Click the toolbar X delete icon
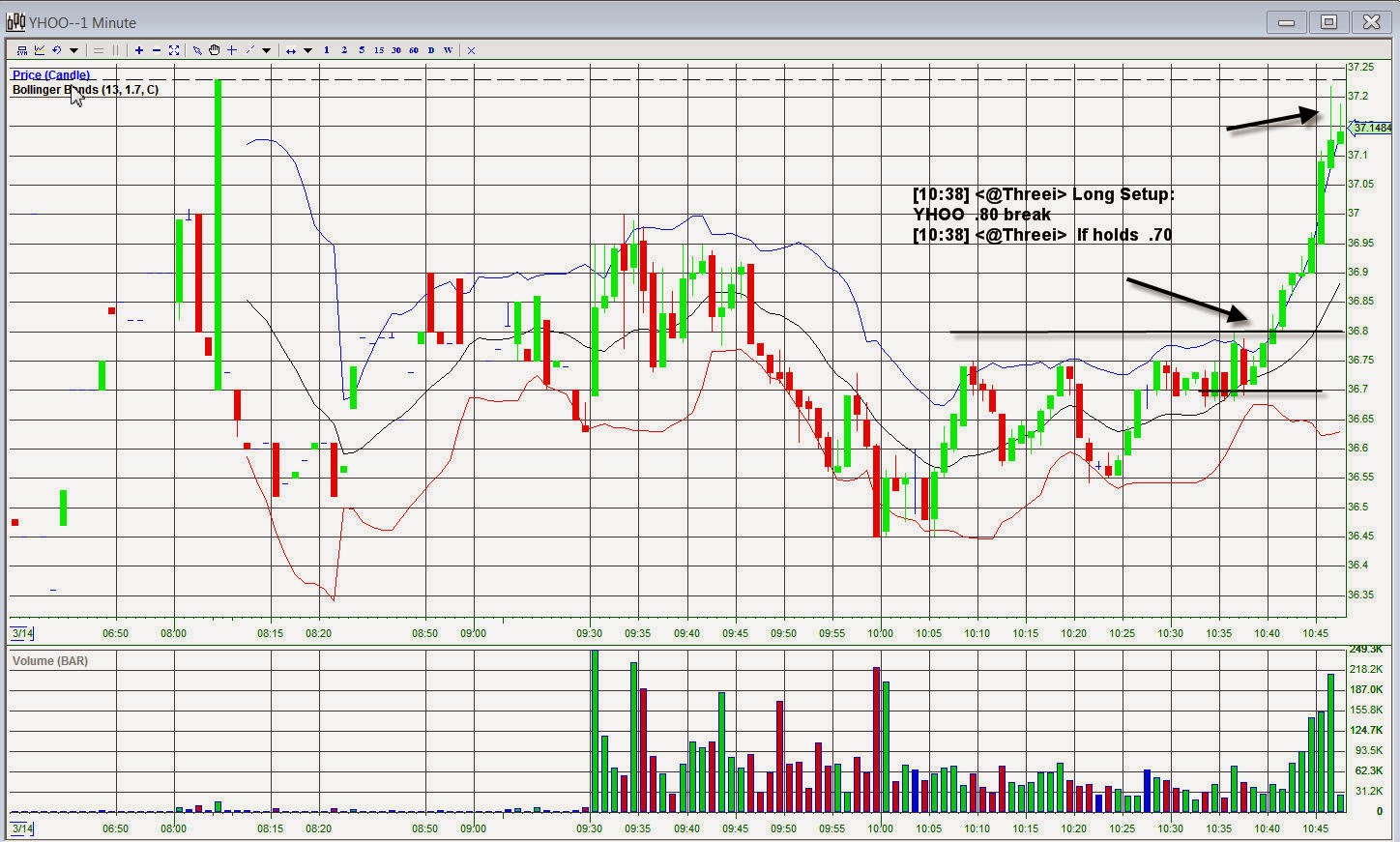Screen dimensions: 1400x842 (471, 51)
